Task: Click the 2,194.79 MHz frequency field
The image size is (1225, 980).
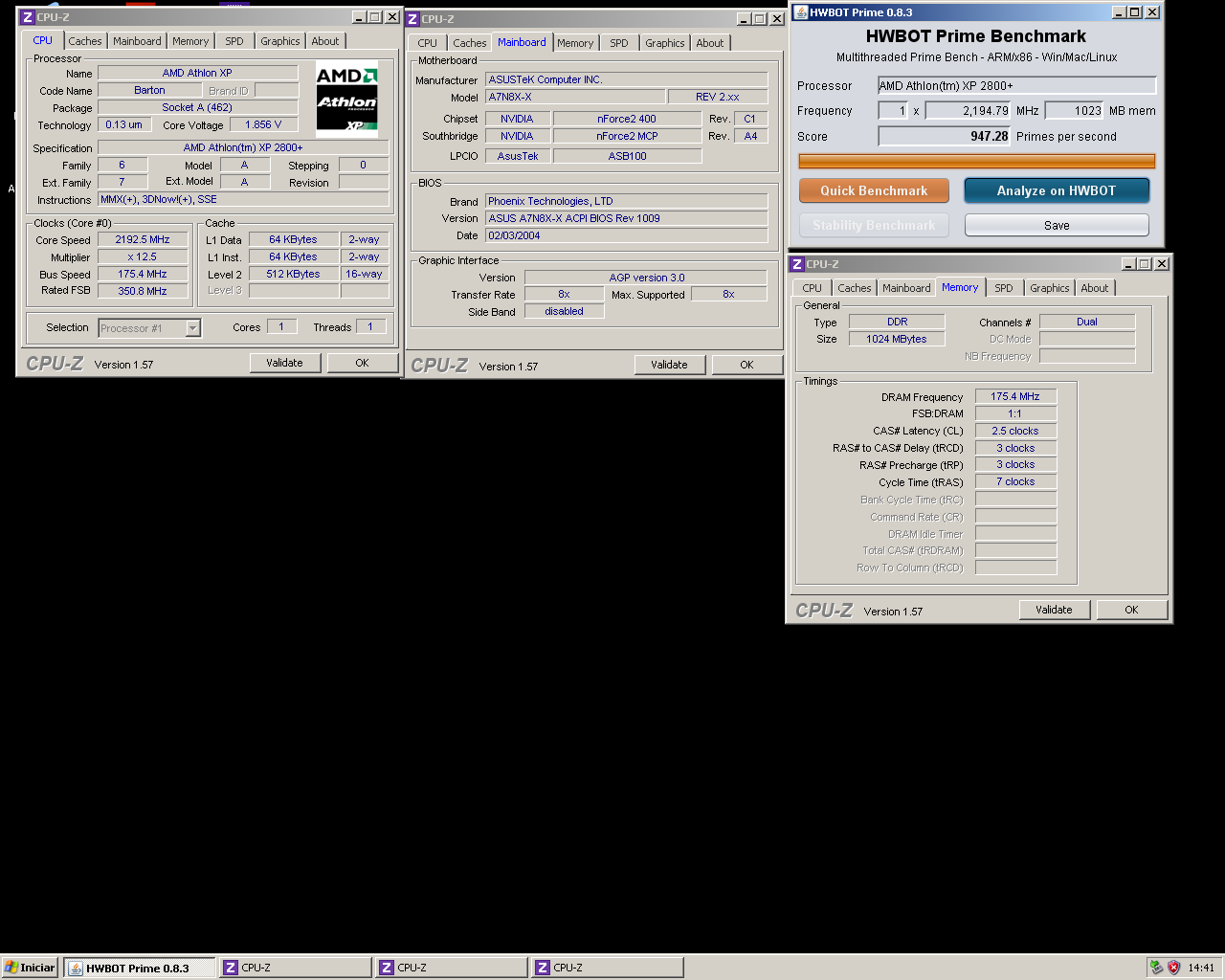Action: point(969,111)
